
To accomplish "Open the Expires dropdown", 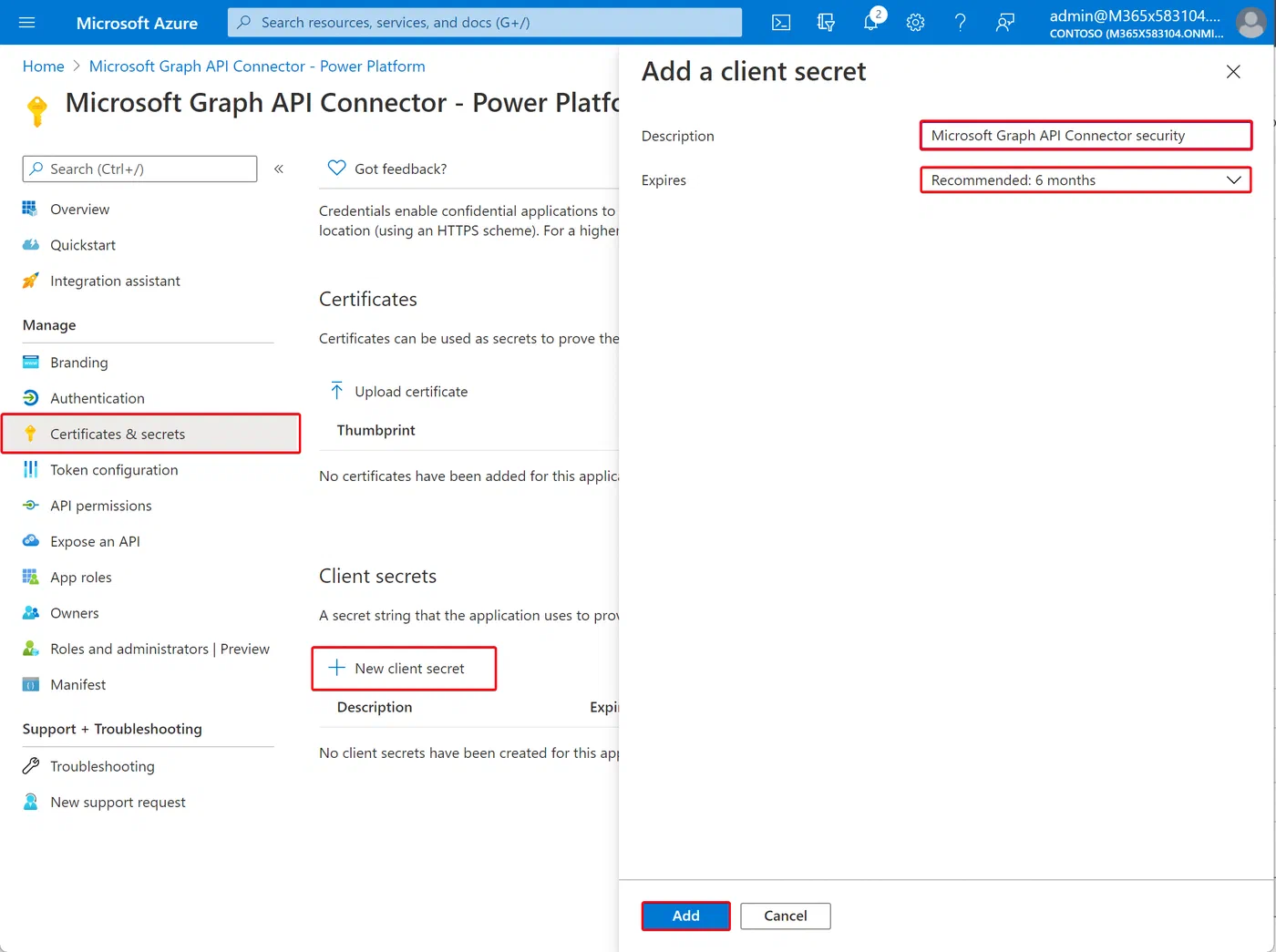I will (1086, 180).
